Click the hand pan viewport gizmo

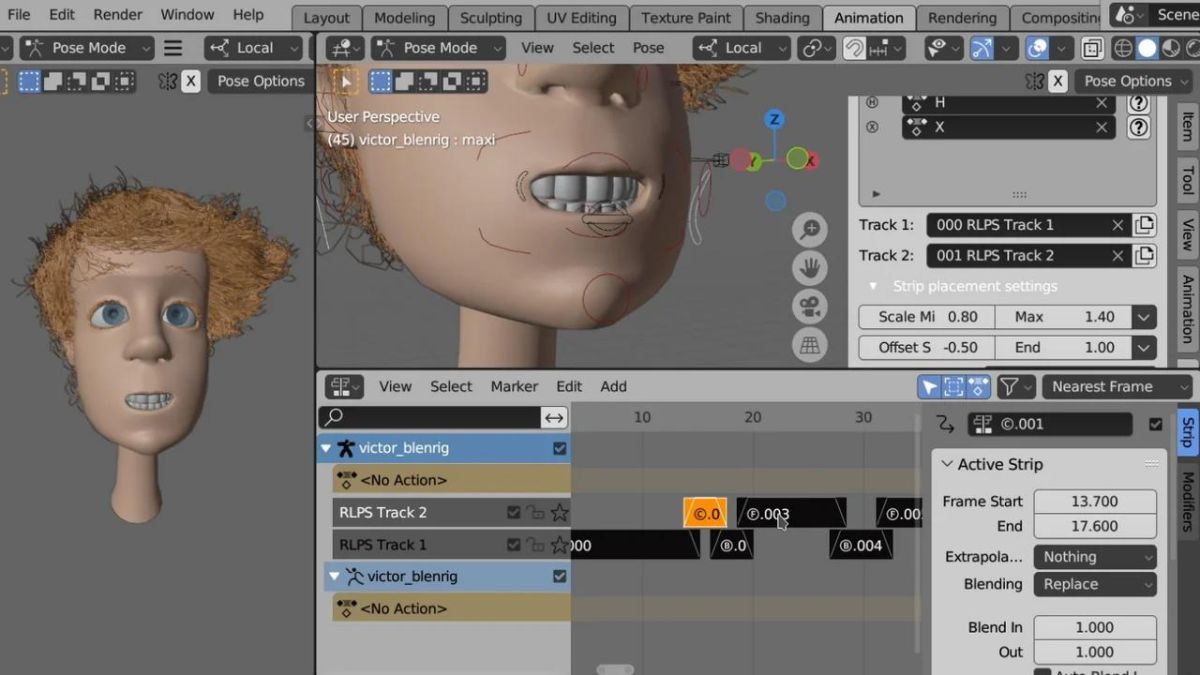tap(809, 268)
